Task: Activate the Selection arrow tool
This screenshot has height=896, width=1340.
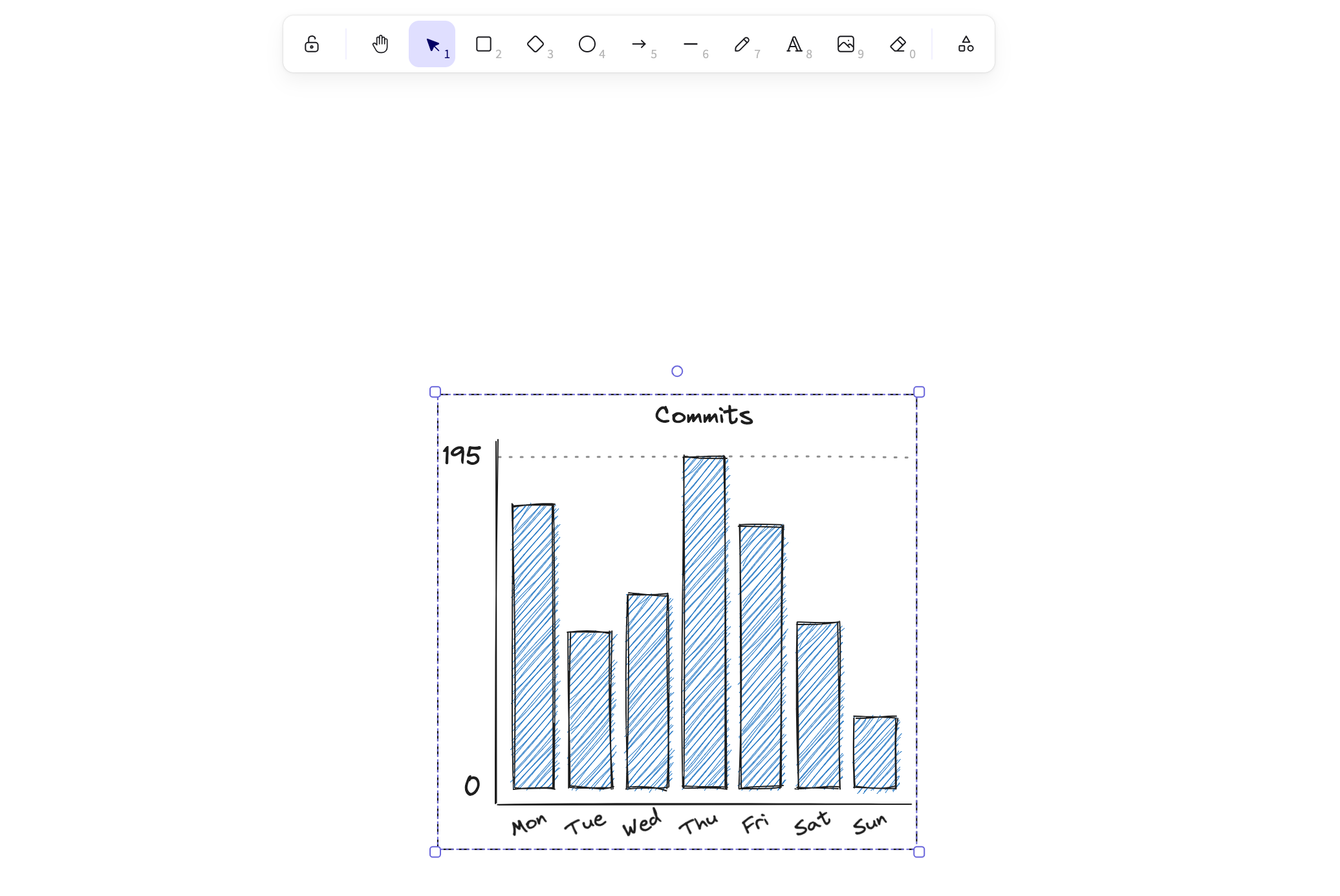Action: tap(432, 44)
